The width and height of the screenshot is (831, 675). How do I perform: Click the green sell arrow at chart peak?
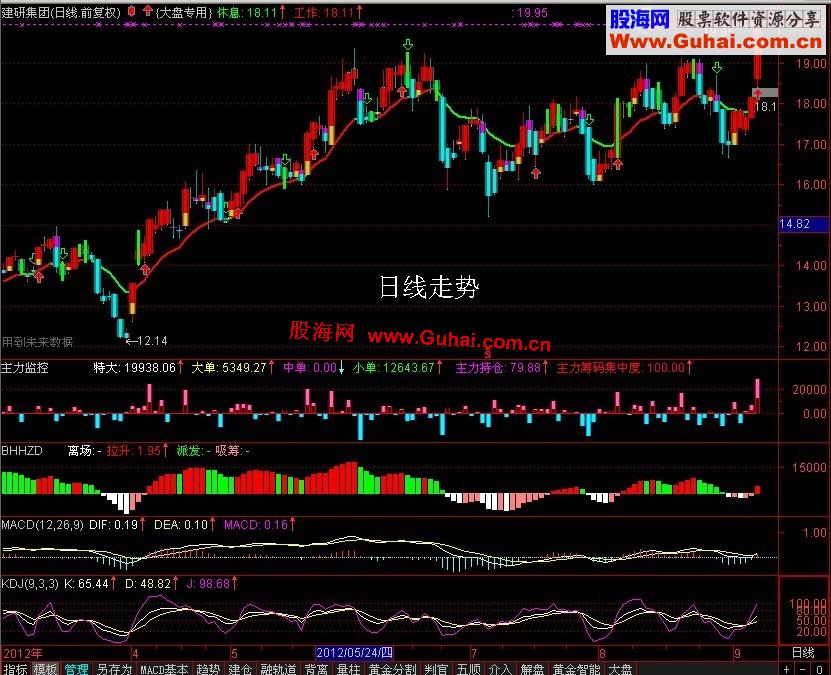point(408,45)
